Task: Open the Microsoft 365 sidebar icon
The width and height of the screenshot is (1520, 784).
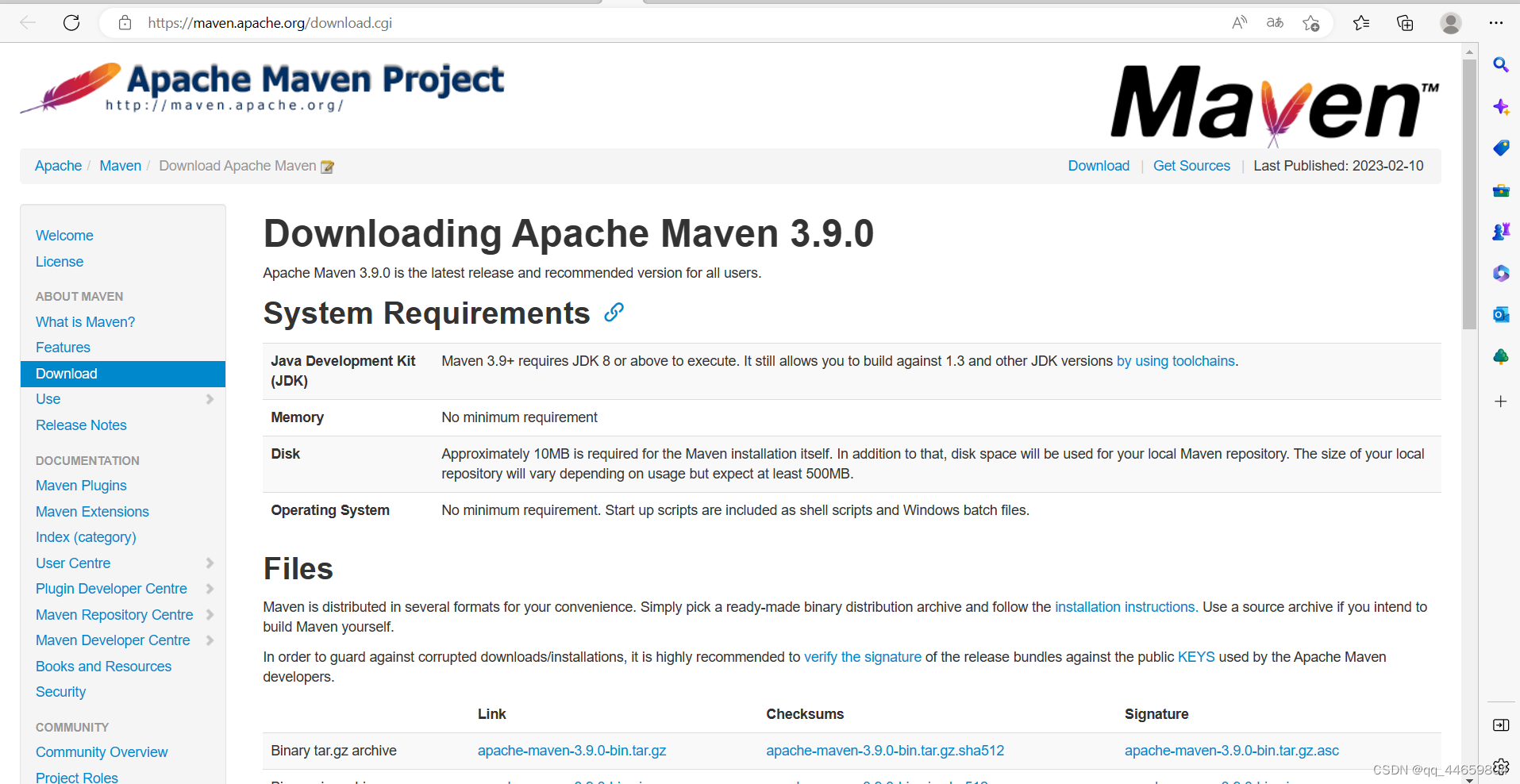Action: tap(1500, 274)
